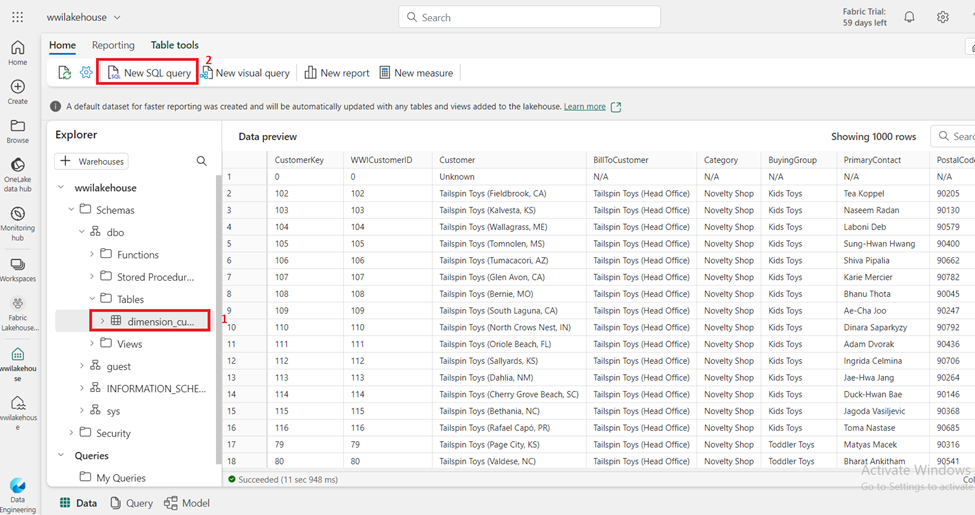The height and width of the screenshot is (515, 975).
Task: Collapse the Queries section
Action: coord(61,455)
